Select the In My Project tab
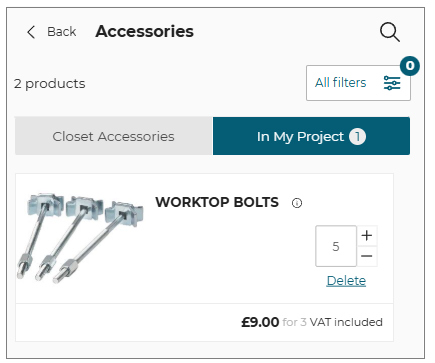 click(311, 136)
